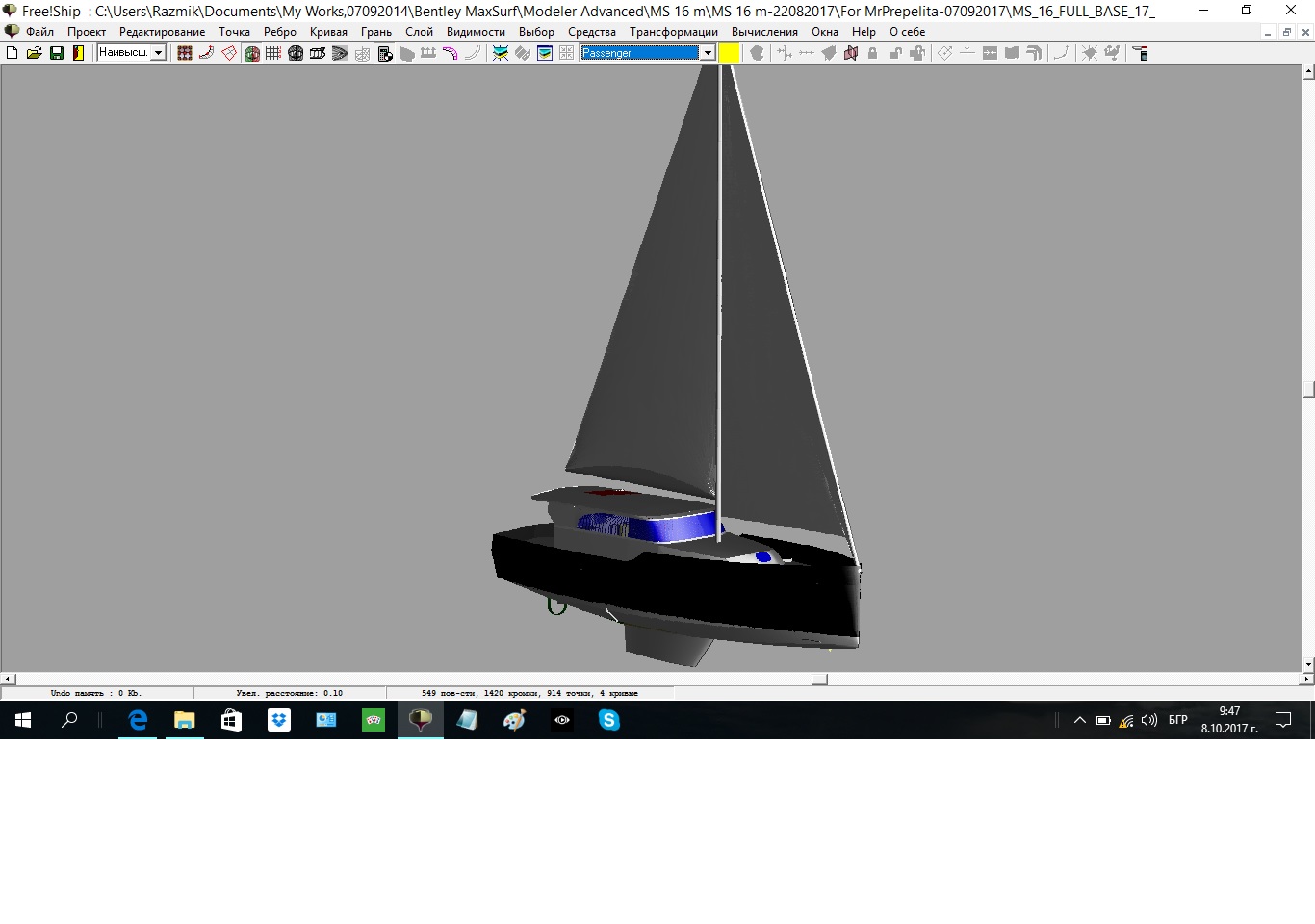The image size is (1315, 924).
Task: Click the yellow layer color swatch
Action: (730, 53)
